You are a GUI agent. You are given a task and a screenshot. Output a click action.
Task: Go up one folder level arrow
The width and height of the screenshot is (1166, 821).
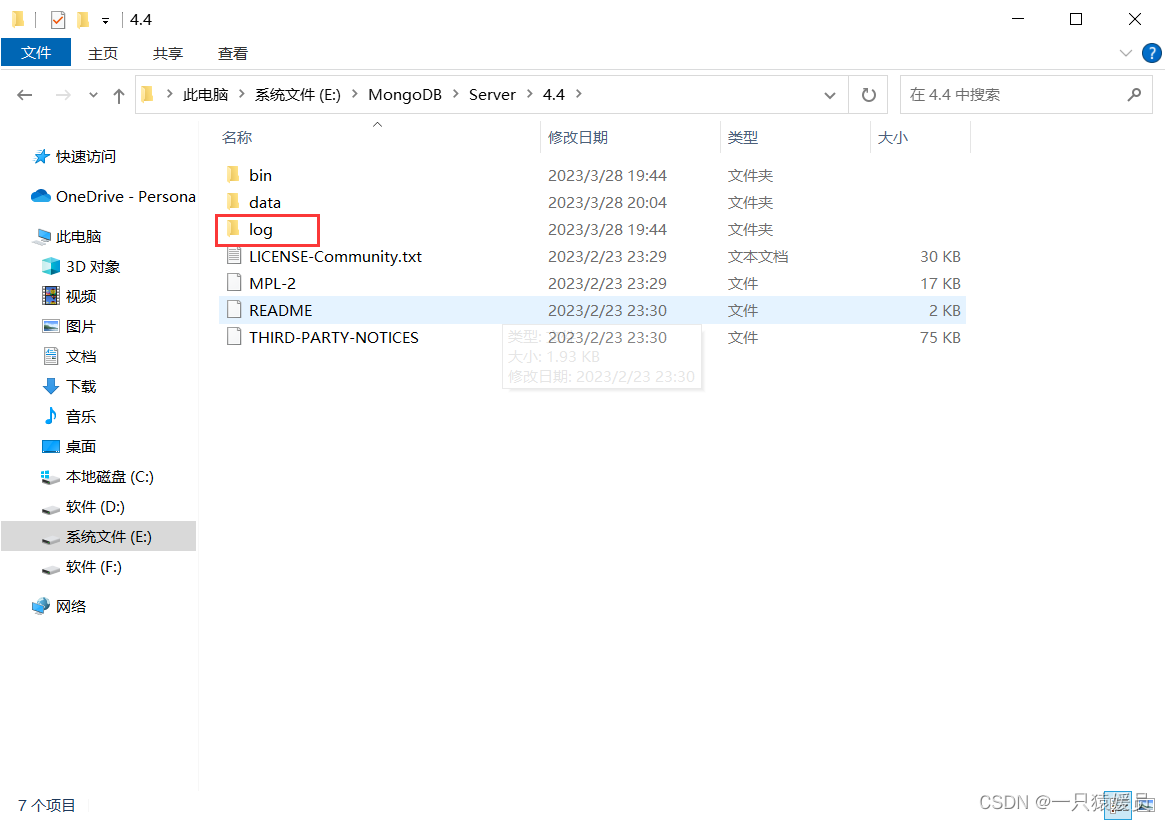coord(118,95)
